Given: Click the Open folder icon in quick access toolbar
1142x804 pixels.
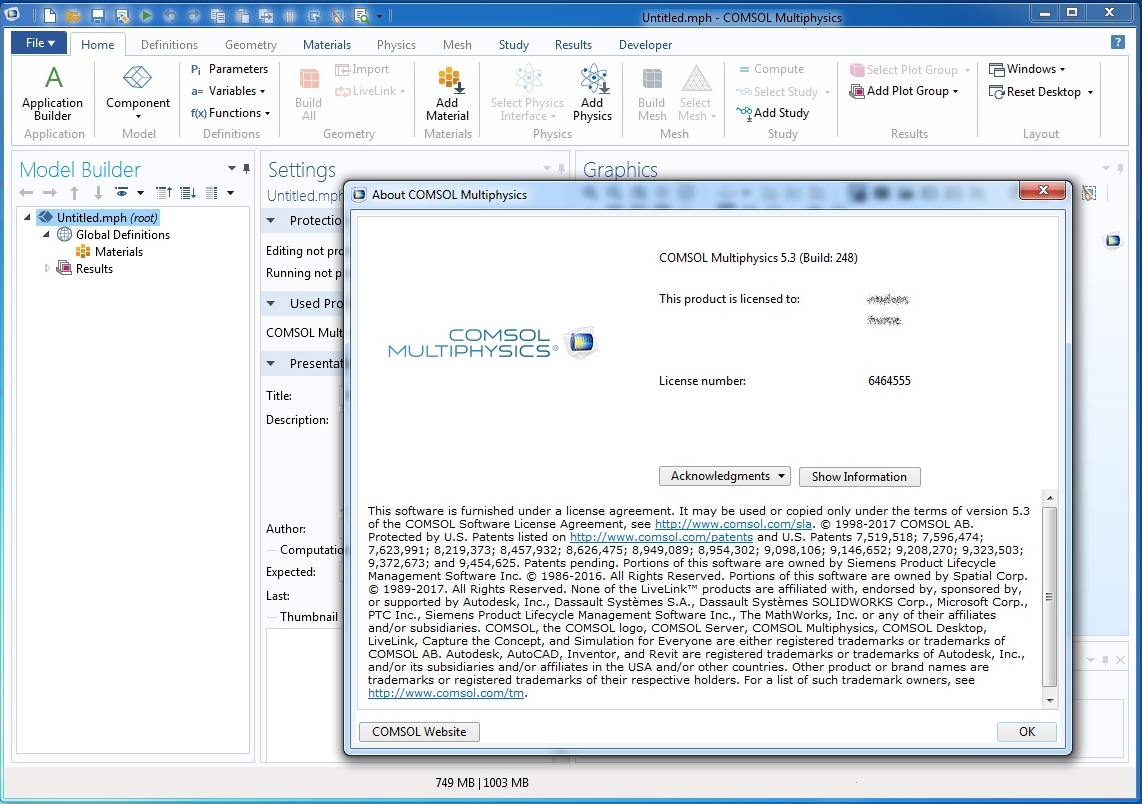Looking at the screenshot, I should [x=73, y=15].
